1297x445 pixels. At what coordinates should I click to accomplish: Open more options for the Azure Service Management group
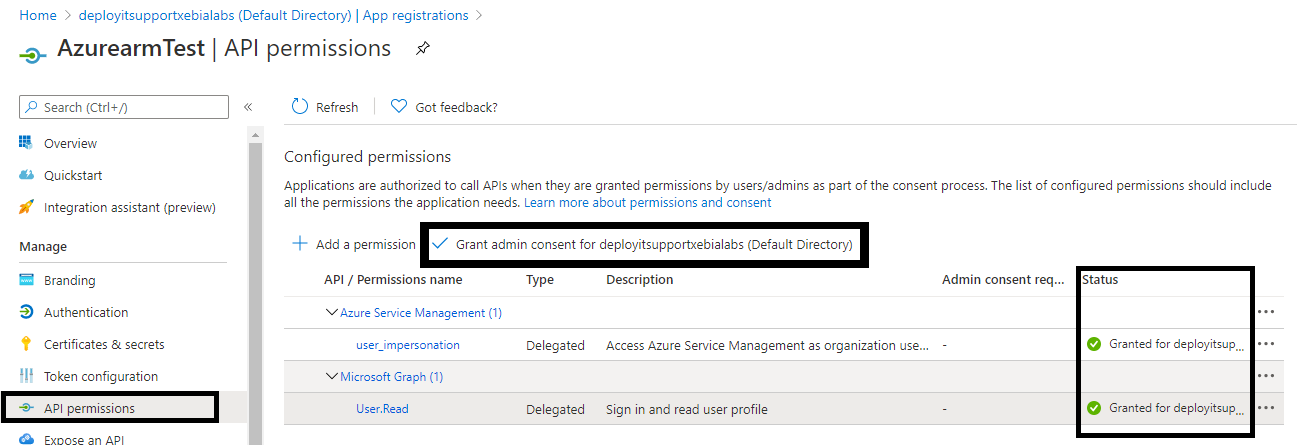pos(1266,312)
